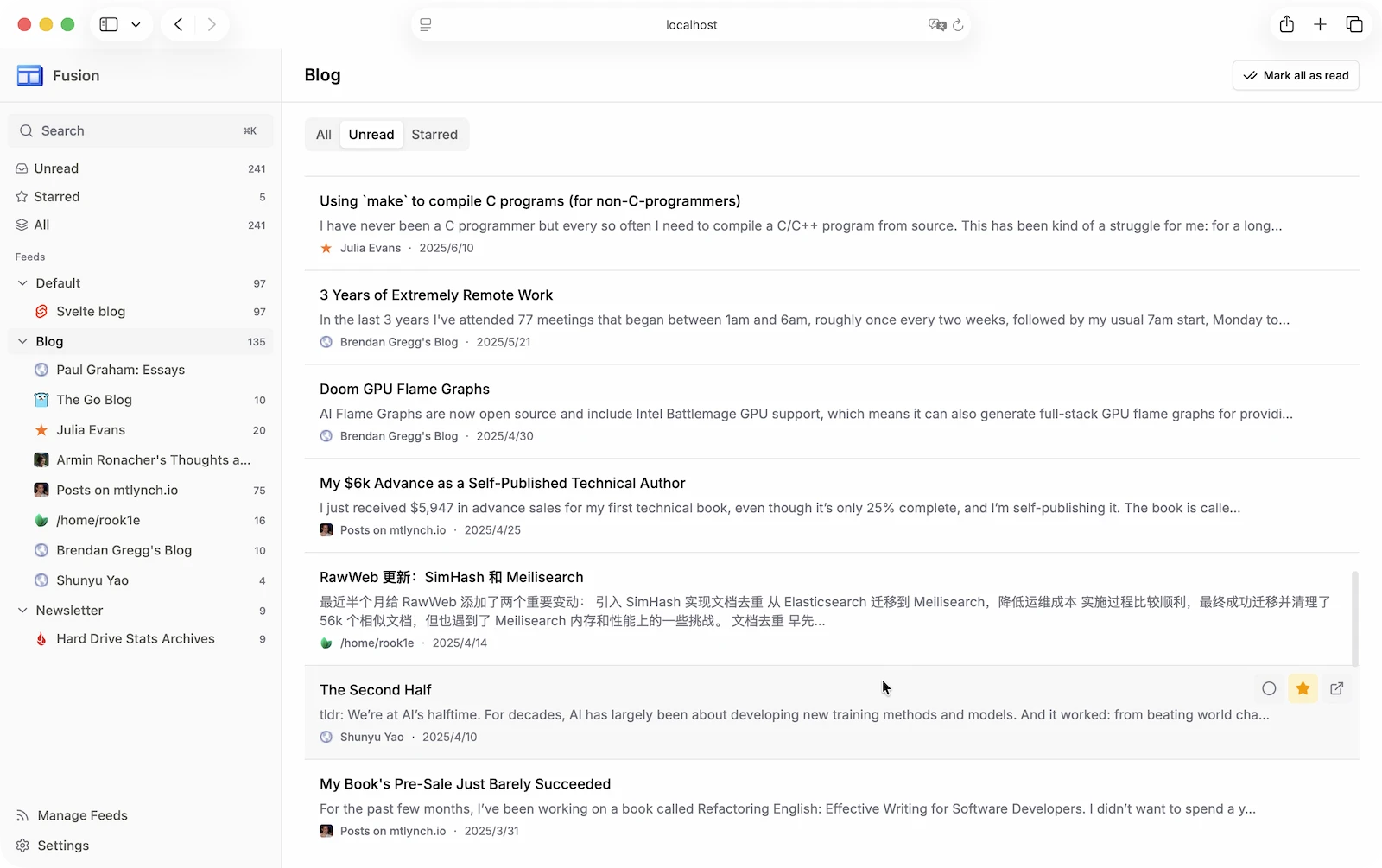
Task: Click the Feeds section label
Action: (x=30, y=257)
